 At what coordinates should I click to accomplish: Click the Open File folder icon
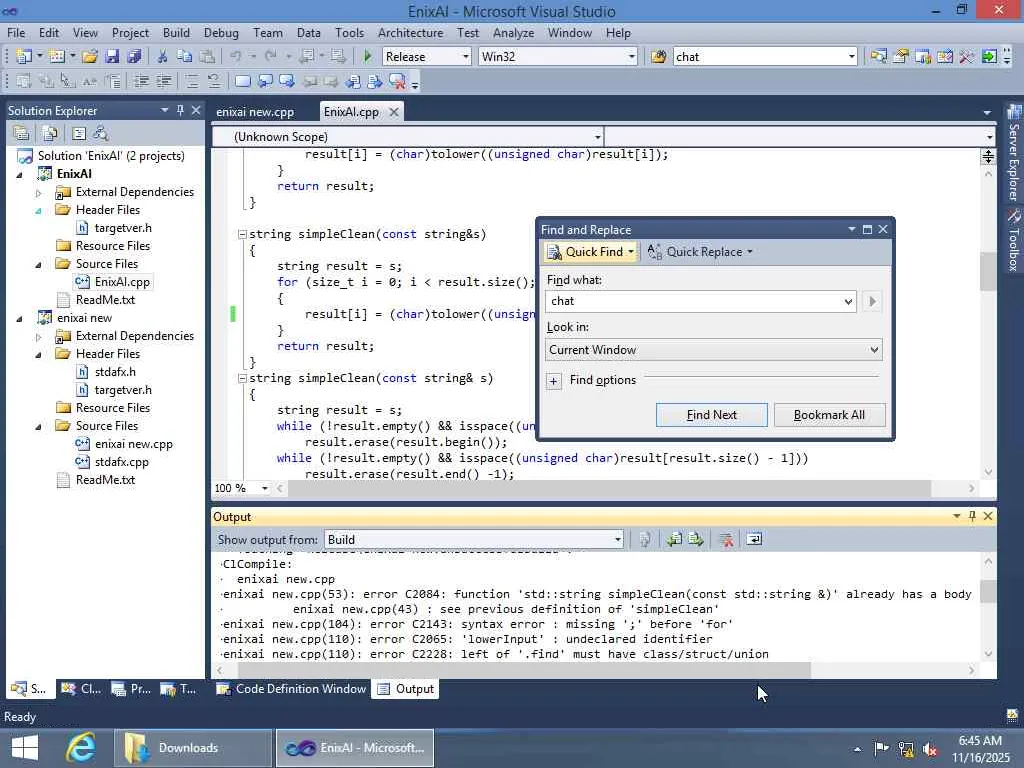[x=90, y=57]
